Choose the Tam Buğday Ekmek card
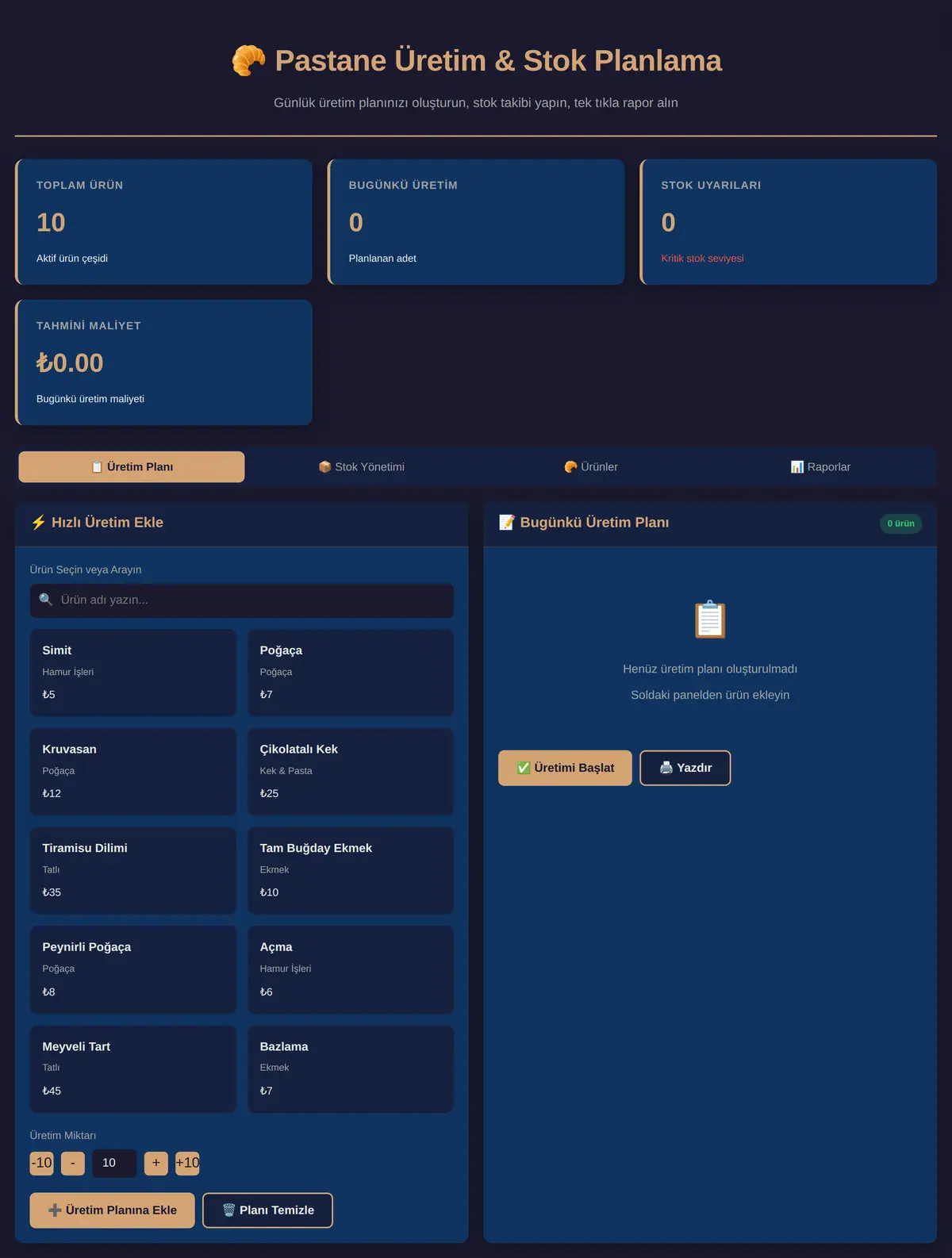Image resolution: width=952 pixels, height=1258 pixels. (351, 871)
